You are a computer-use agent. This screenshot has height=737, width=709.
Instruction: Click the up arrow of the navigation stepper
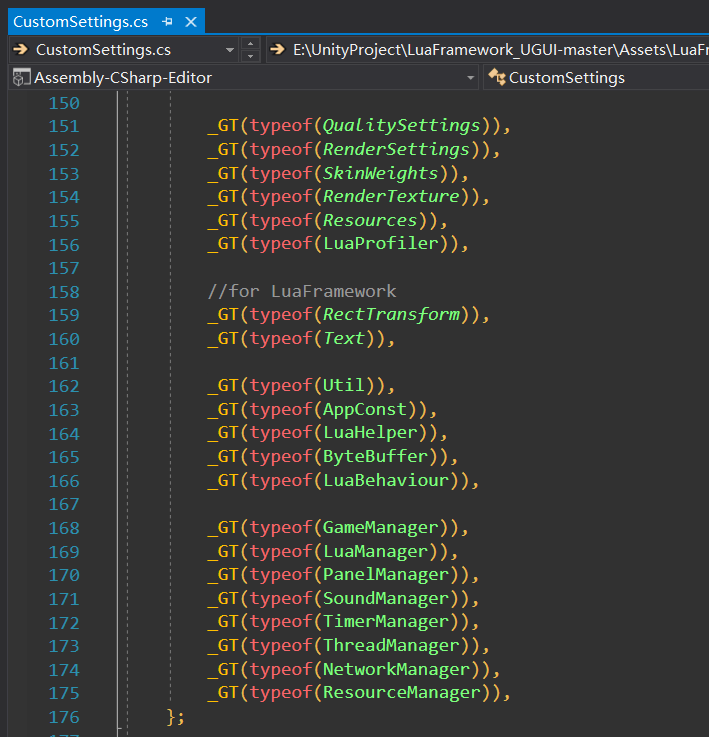point(251,44)
